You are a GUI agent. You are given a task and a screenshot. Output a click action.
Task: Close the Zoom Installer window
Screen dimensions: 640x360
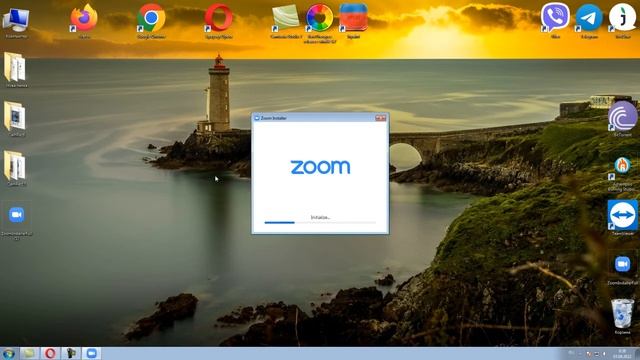click(x=380, y=118)
